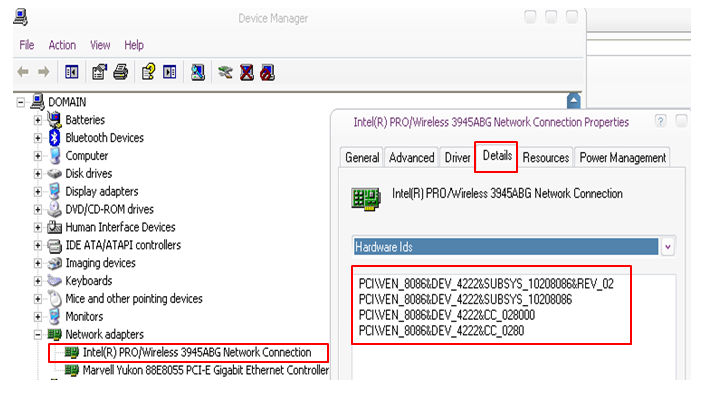Select Marvell Yukon 88E8055 Ethernet Controller

pyautogui.click(x=206, y=370)
